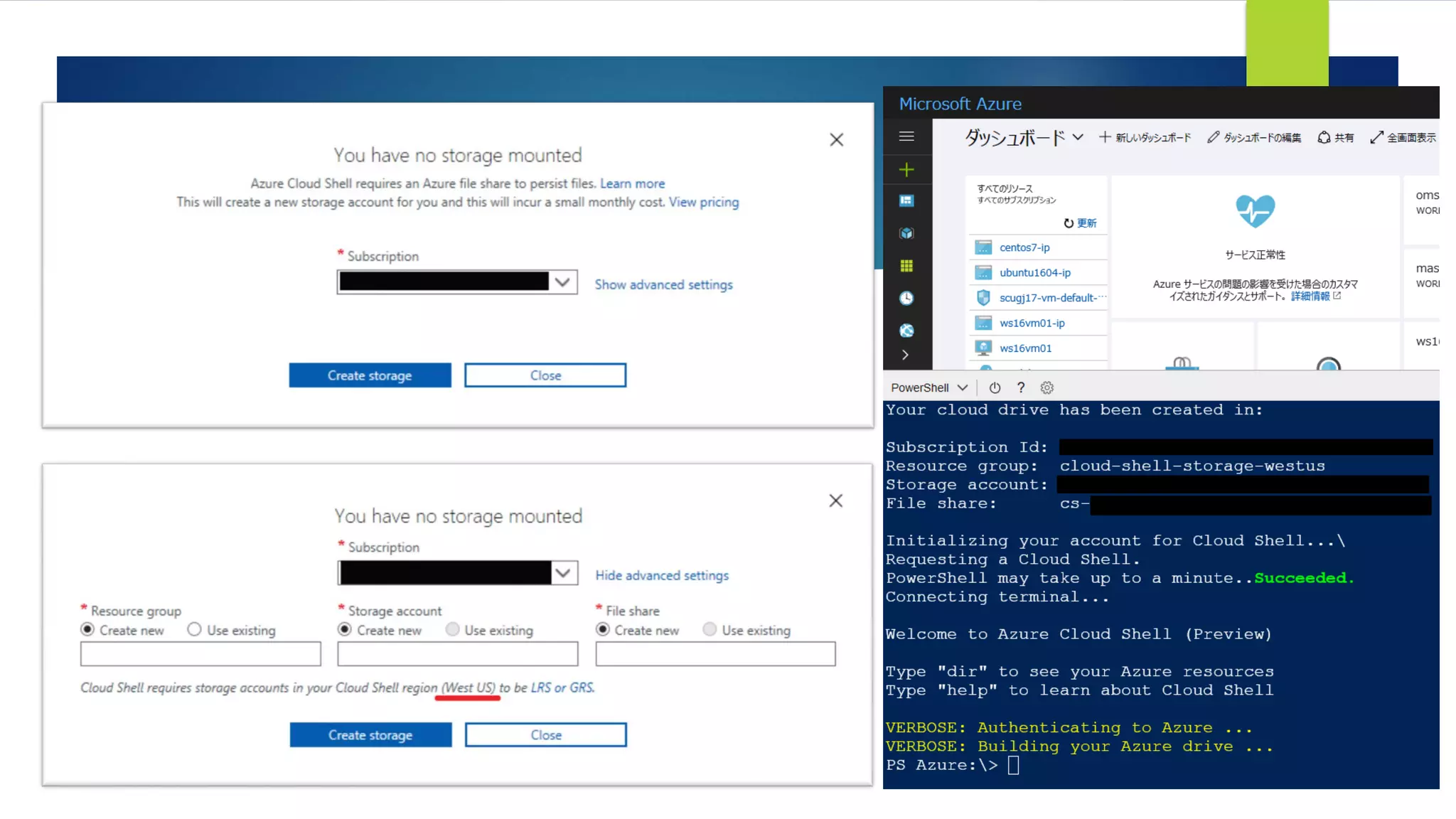Open the Azure hamburger menu icon
The height and width of the screenshot is (819, 1456).
click(x=906, y=136)
